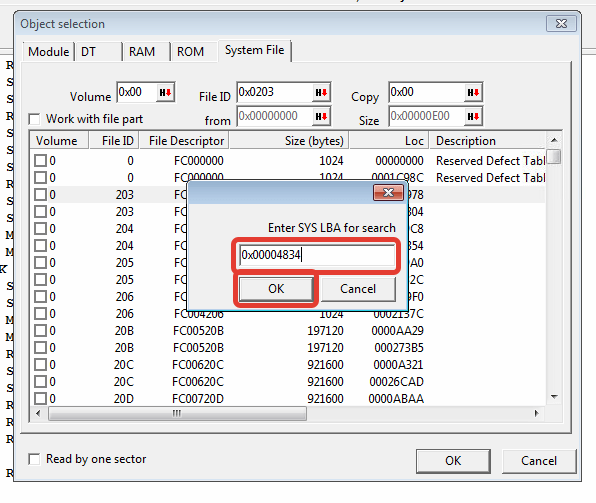Image resolution: width=596 pixels, height=503 pixels.
Task: Click the hex toggle icon beside Size field
Action: (x=473, y=116)
